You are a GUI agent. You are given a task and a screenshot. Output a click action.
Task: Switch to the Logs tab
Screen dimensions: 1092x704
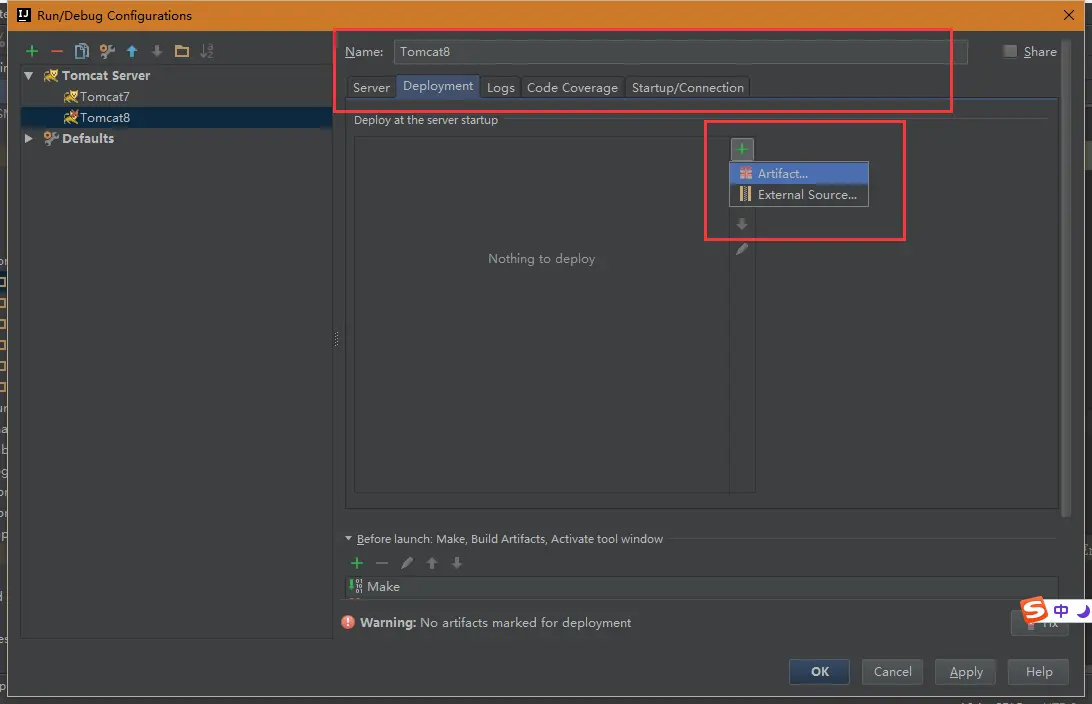click(x=501, y=87)
